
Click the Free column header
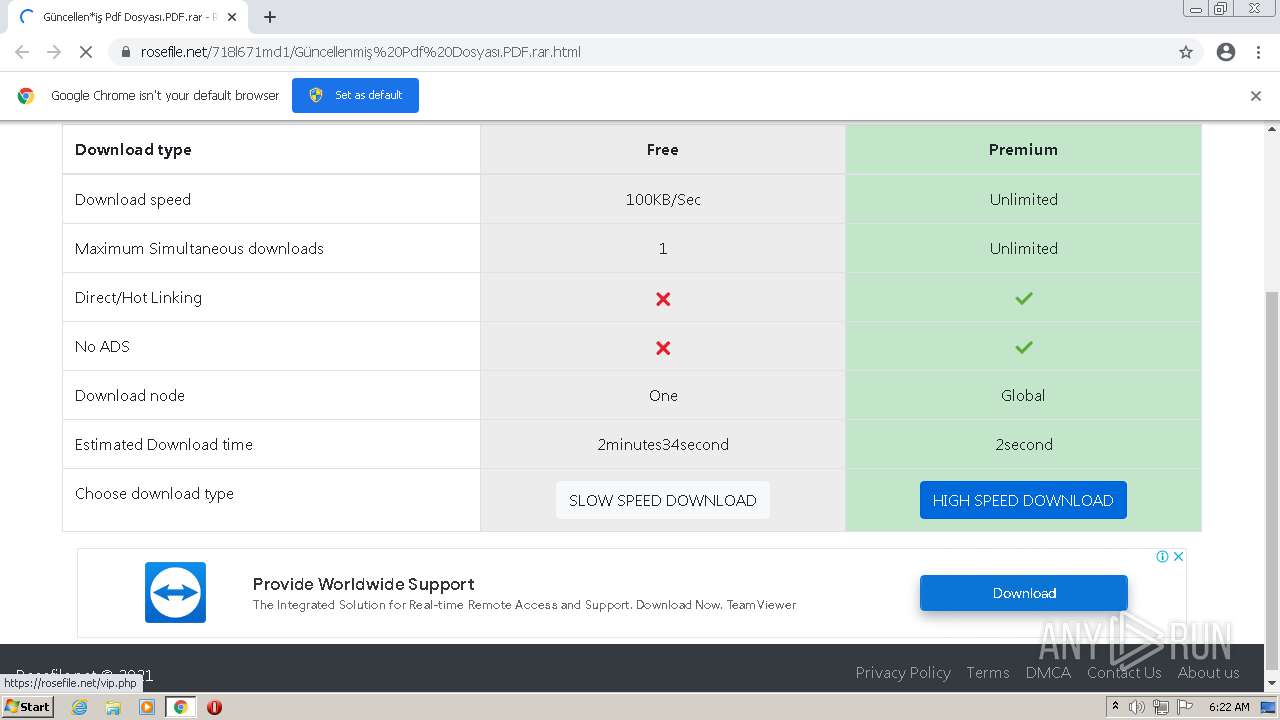point(663,149)
